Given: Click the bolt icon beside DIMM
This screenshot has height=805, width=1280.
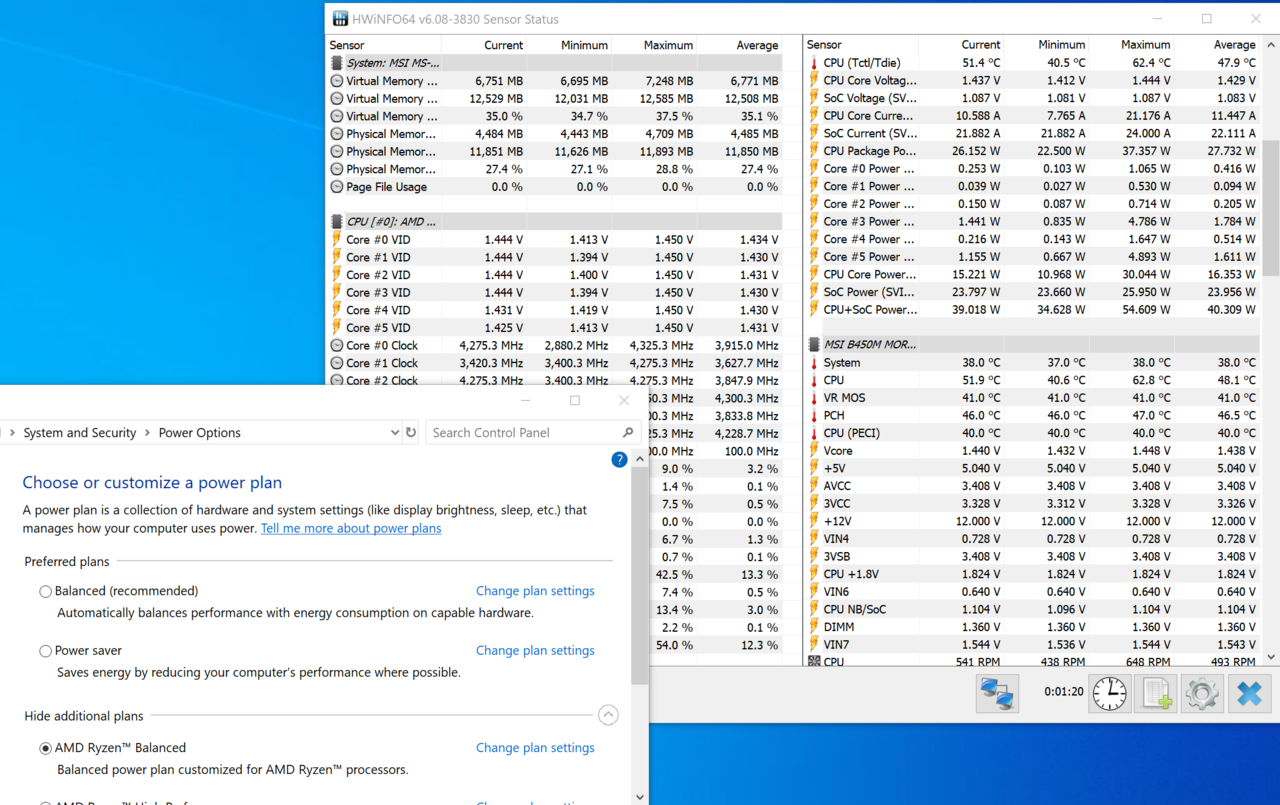Looking at the screenshot, I should click(x=814, y=627).
